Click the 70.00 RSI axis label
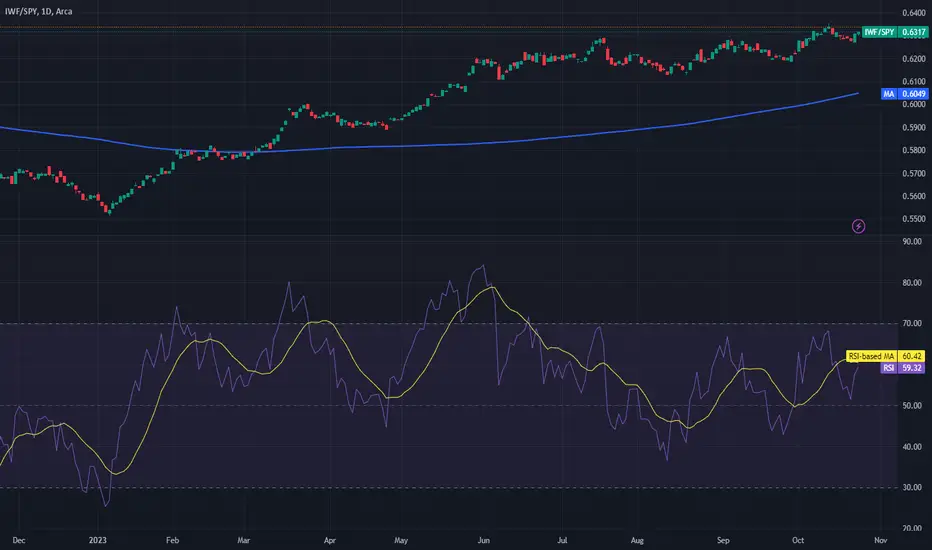The image size is (932, 550). pos(912,323)
